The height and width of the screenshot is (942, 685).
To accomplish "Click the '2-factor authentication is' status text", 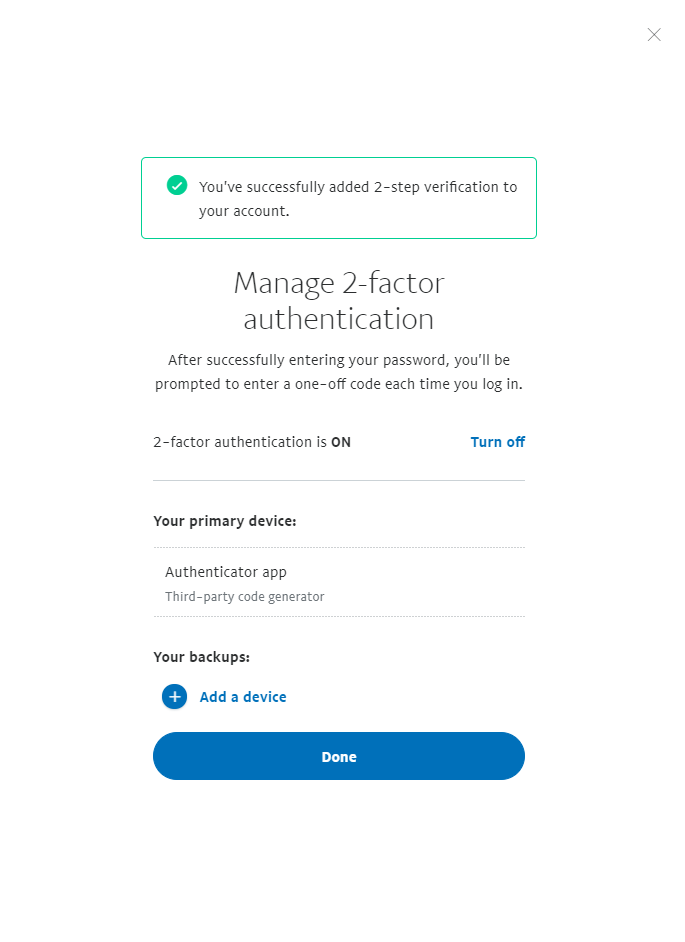I will [x=240, y=442].
